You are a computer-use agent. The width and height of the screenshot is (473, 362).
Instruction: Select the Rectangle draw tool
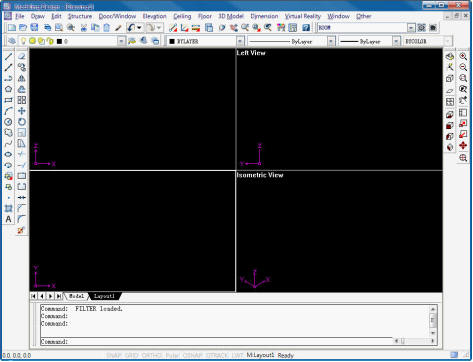8,100
